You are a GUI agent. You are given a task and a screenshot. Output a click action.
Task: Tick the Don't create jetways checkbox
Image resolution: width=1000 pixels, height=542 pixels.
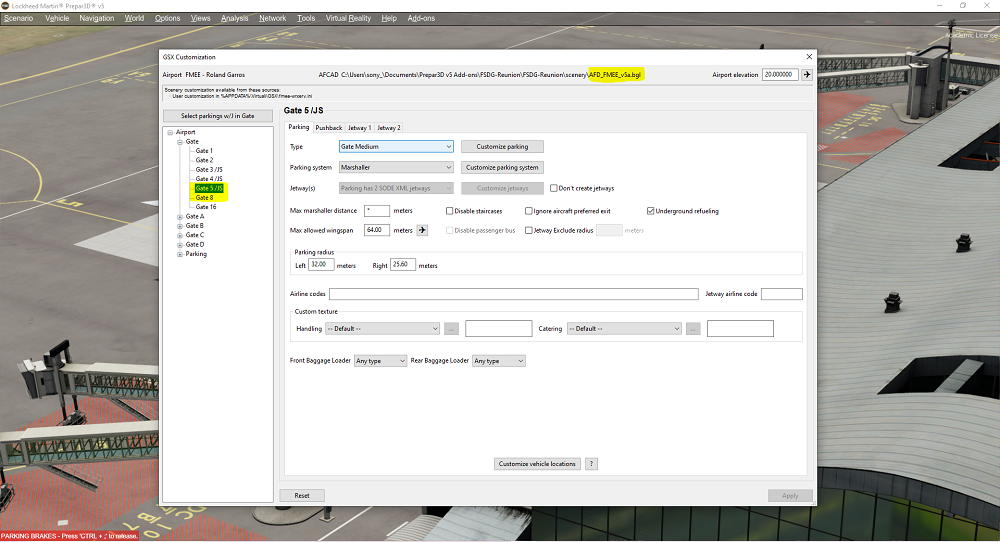click(554, 188)
